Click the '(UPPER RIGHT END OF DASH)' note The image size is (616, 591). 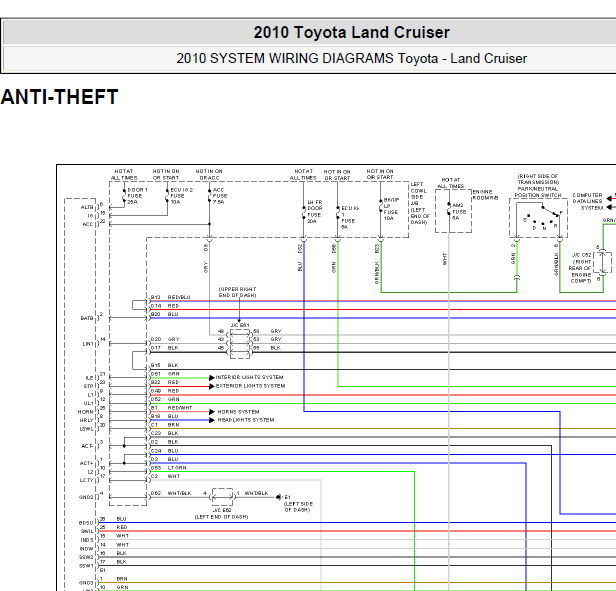(x=237, y=292)
